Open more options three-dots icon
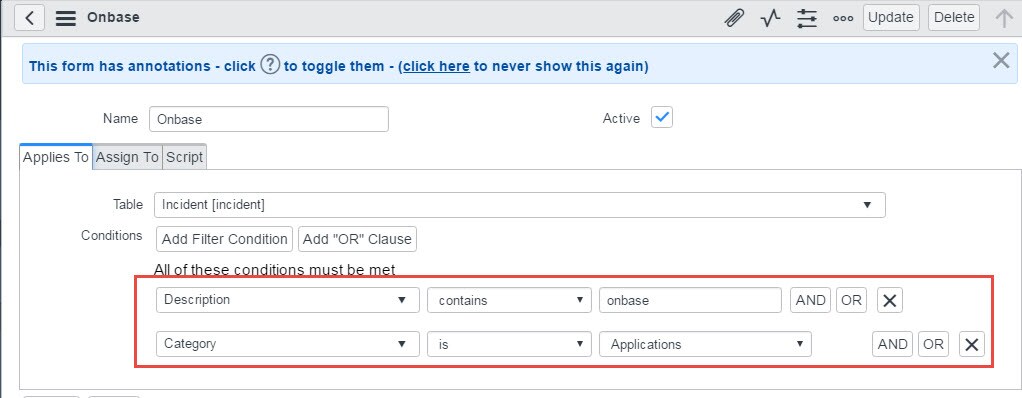This screenshot has height=398, width=1022. [x=843, y=18]
